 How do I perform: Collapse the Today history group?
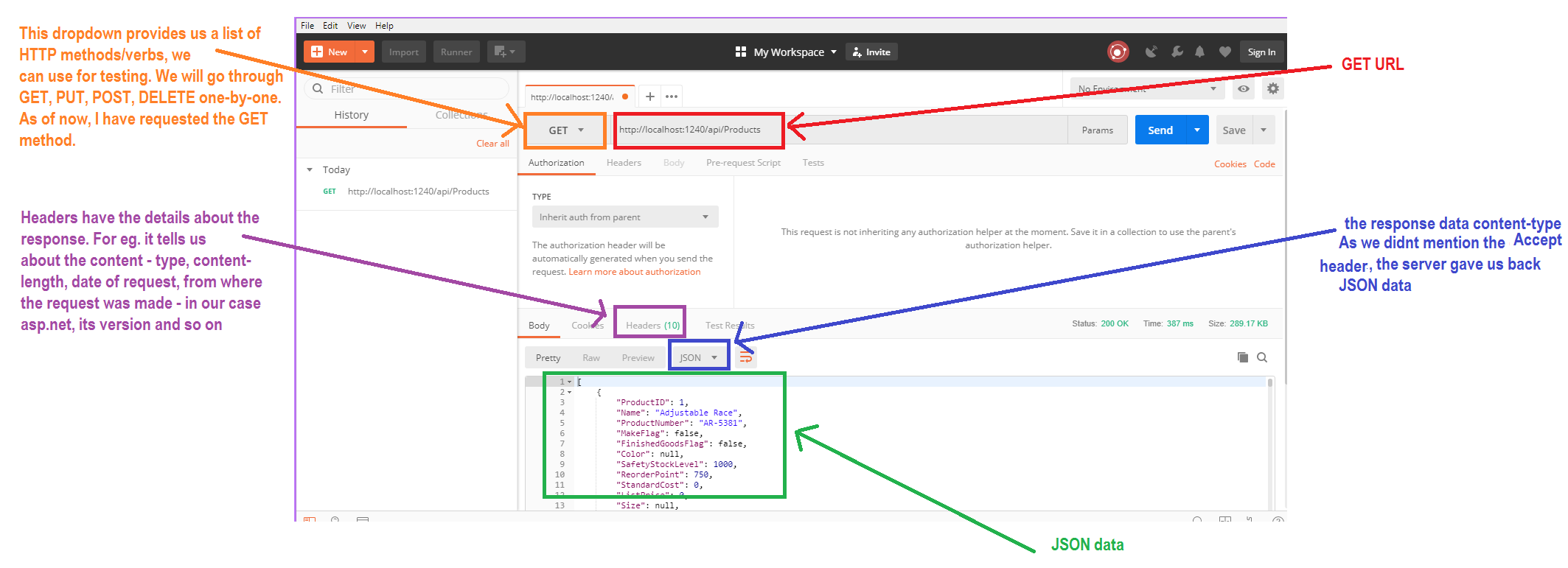(x=310, y=169)
